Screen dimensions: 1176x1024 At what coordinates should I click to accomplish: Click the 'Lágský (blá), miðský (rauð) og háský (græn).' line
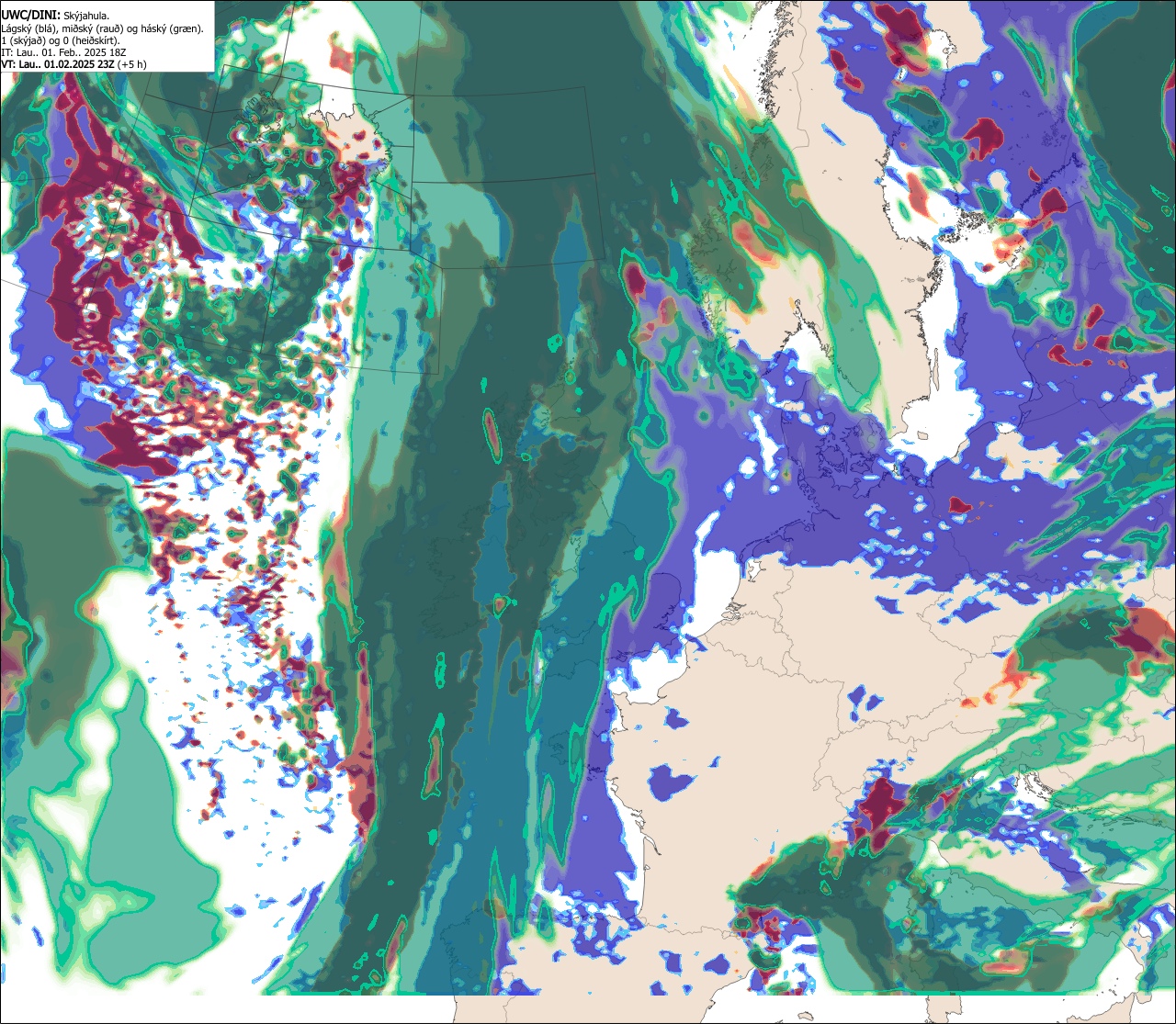103,28
